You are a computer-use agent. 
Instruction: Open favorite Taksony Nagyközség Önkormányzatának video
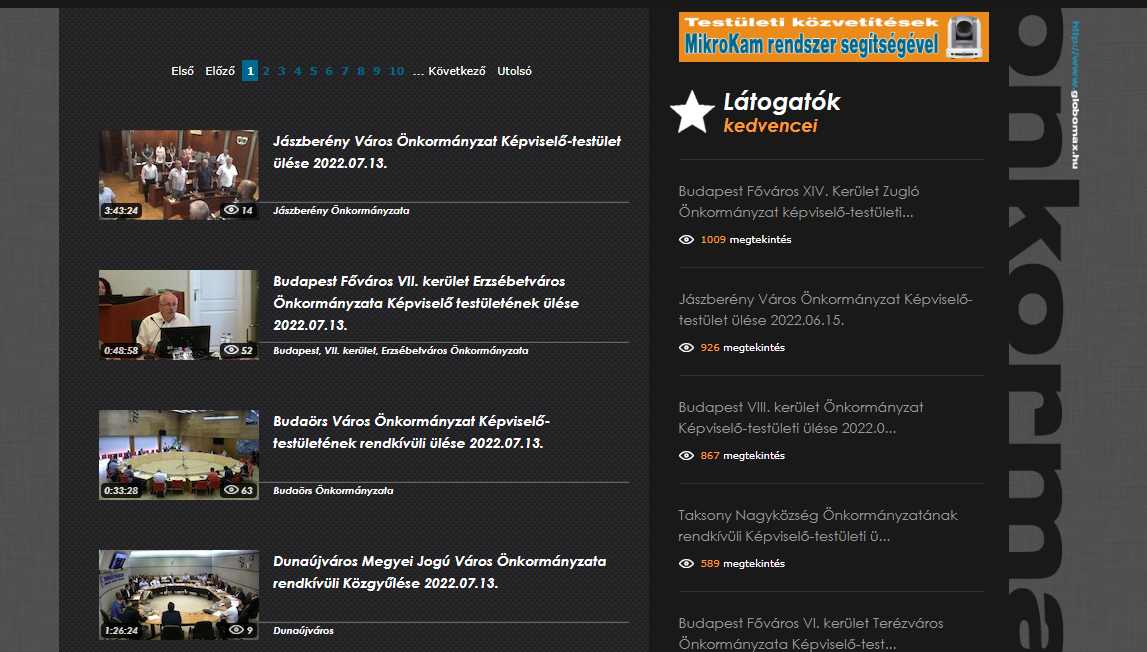click(x=818, y=525)
